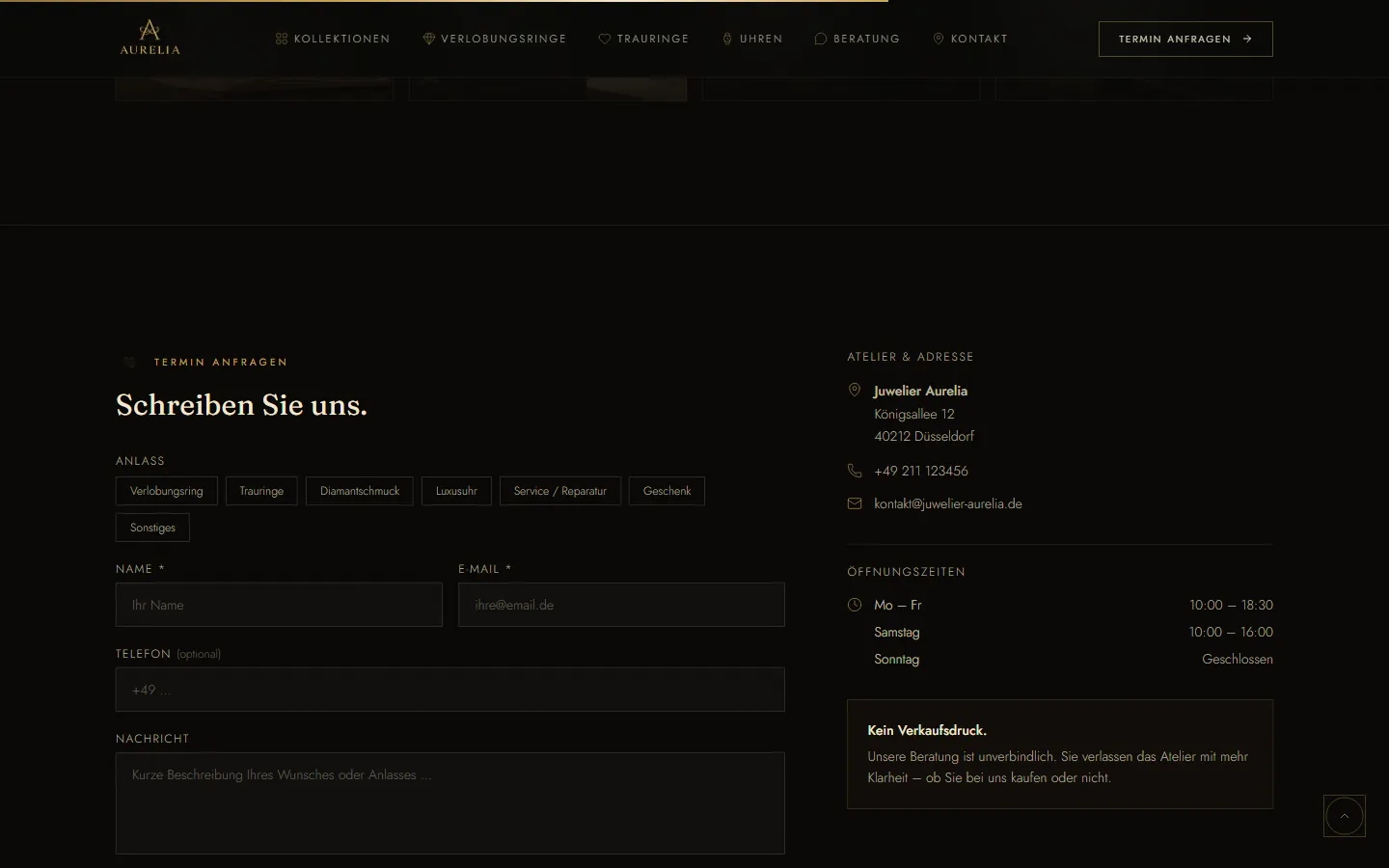
Task: Select the Trauringe occasion chip
Action: click(261, 491)
